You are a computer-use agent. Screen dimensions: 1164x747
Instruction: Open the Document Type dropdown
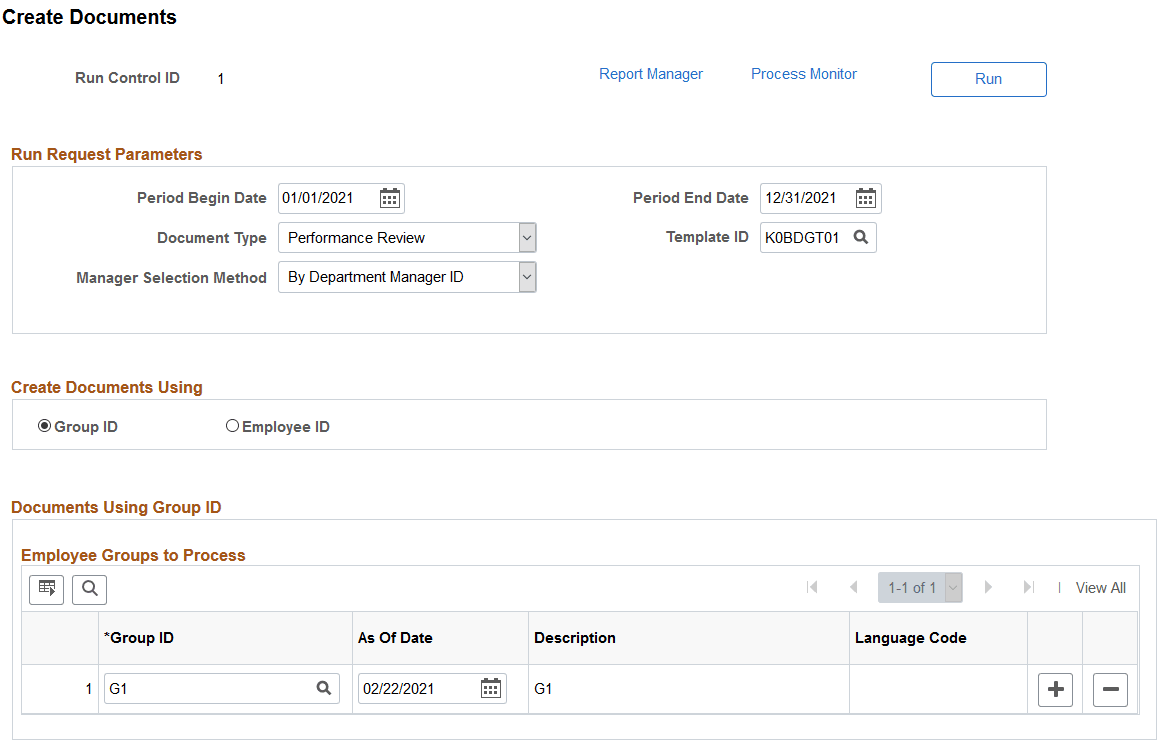click(526, 237)
